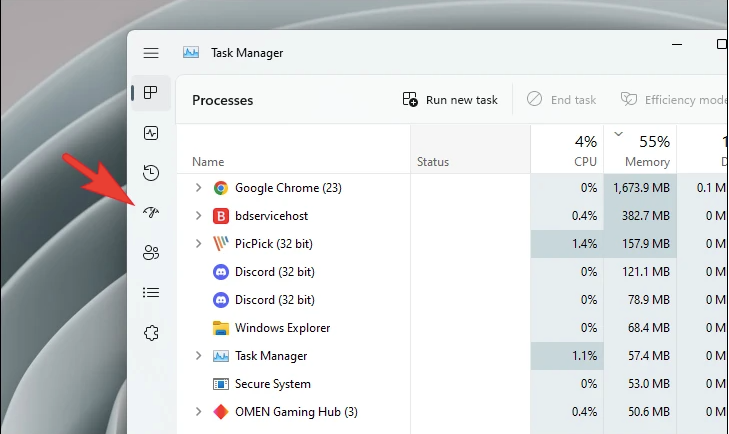
Task: Open the App history sidebar icon
Action: (151, 173)
